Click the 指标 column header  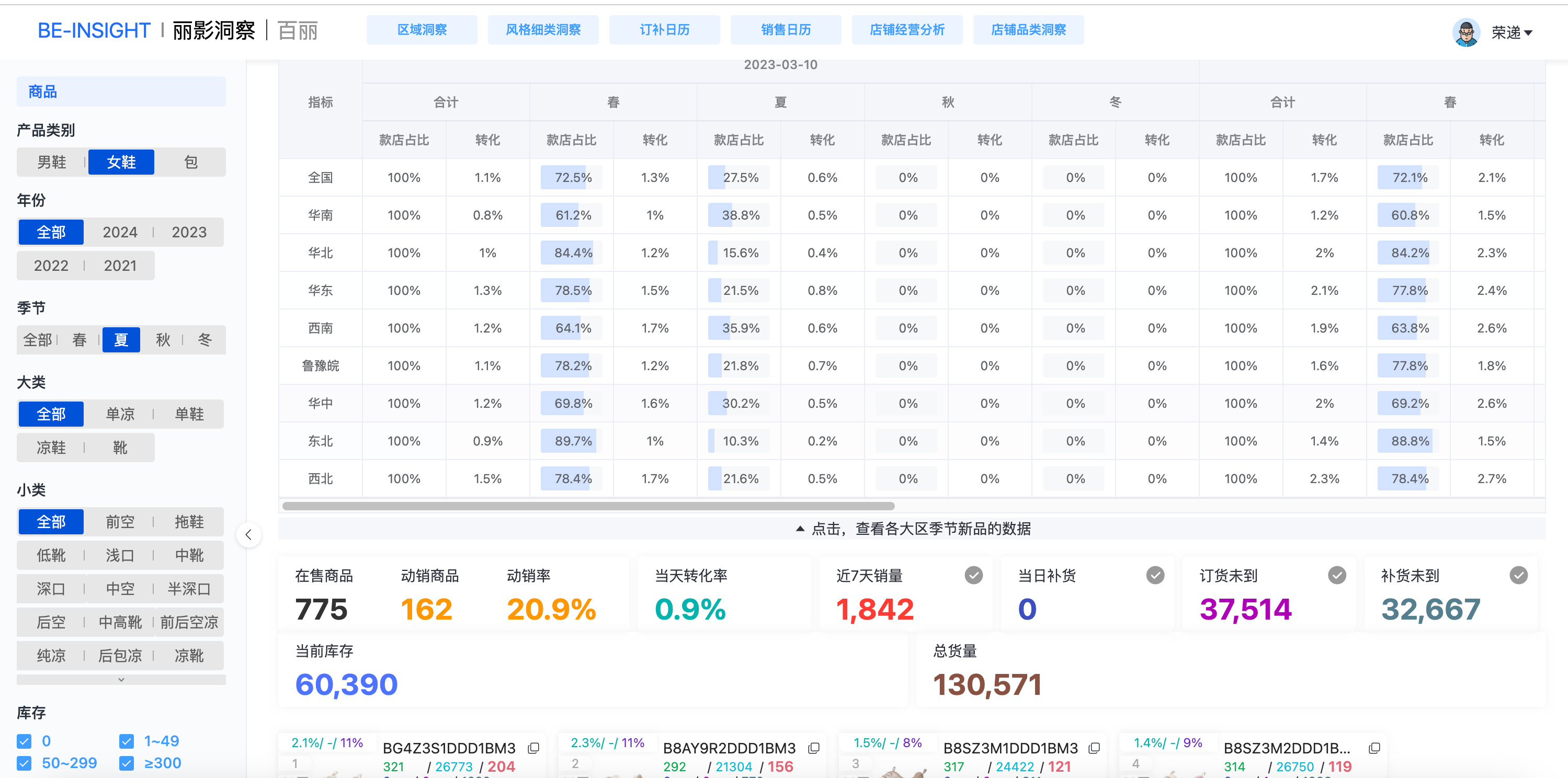point(320,102)
